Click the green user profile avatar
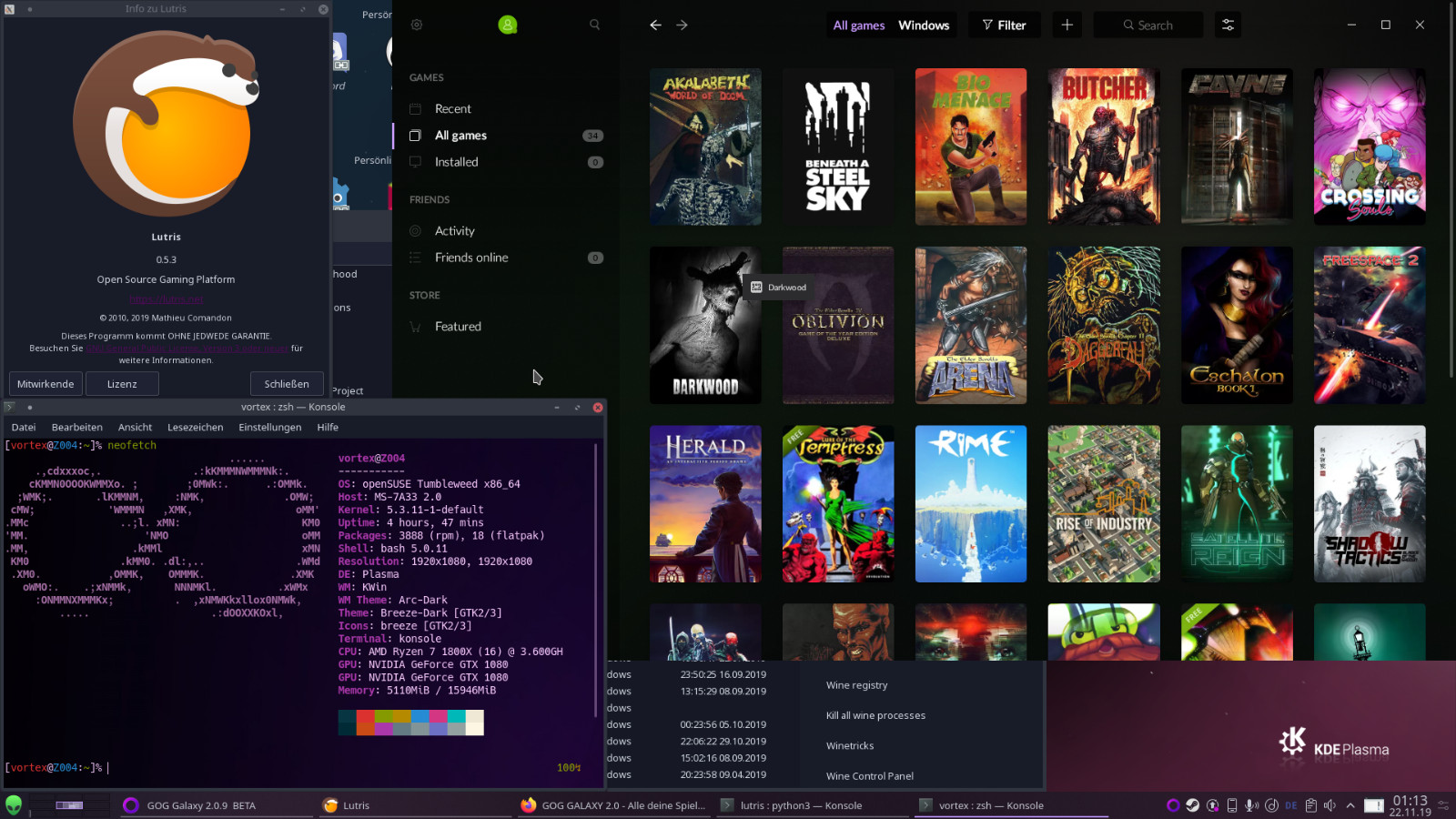 click(x=508, y=25)
